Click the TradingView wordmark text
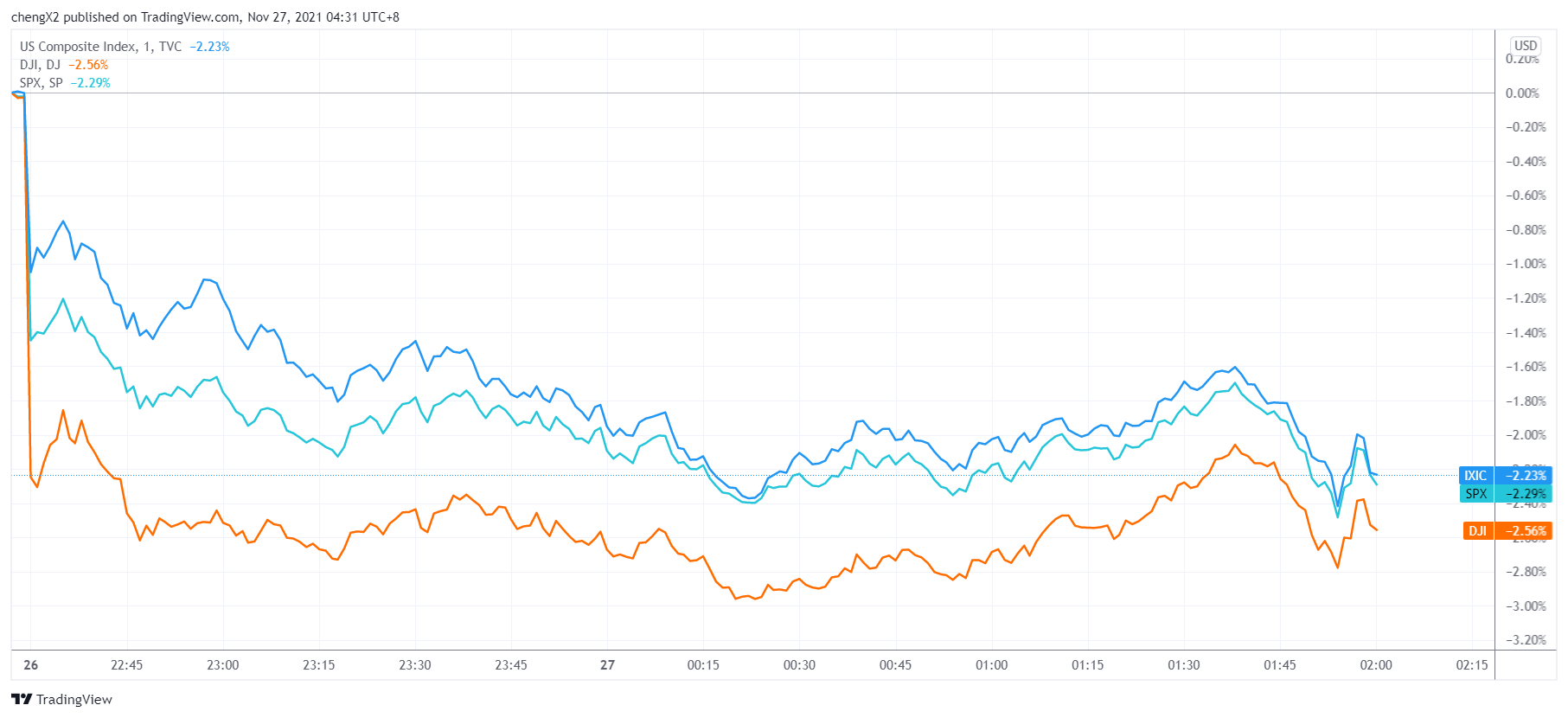This screenshot has width=1568, height=718. (74, 699)
